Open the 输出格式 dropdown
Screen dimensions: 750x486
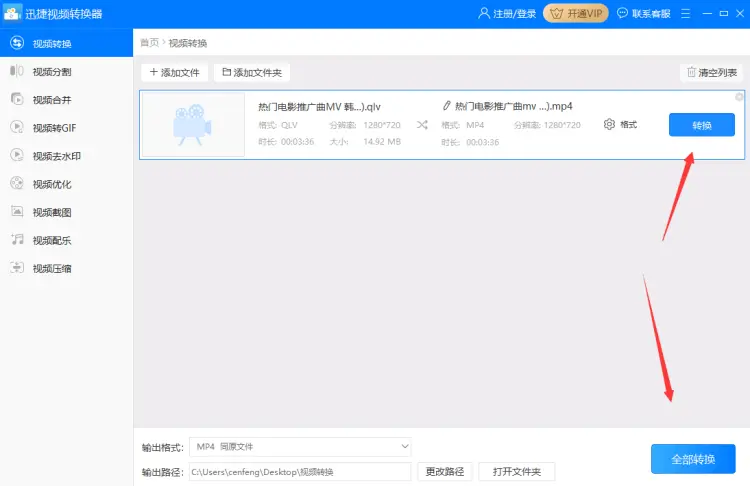(x=300, y=447)
